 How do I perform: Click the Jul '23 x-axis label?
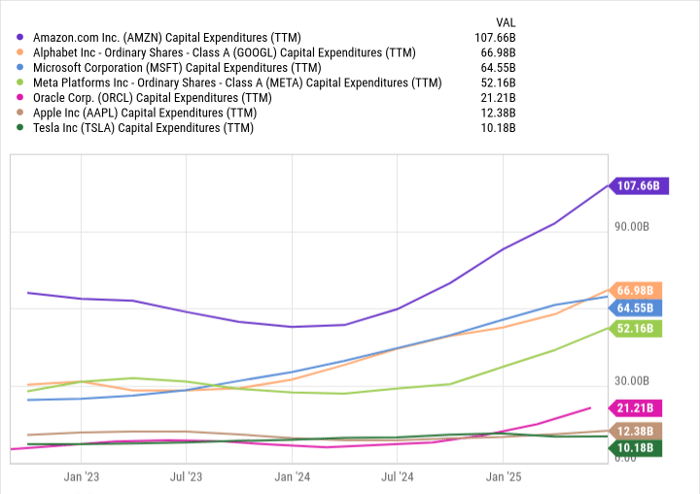[x=186, y=477]
